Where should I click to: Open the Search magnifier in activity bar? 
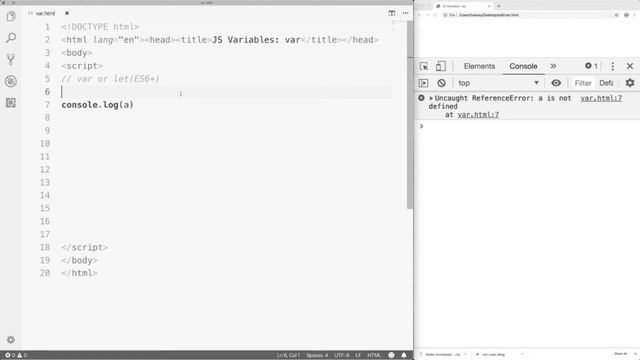tap(11, 38)
